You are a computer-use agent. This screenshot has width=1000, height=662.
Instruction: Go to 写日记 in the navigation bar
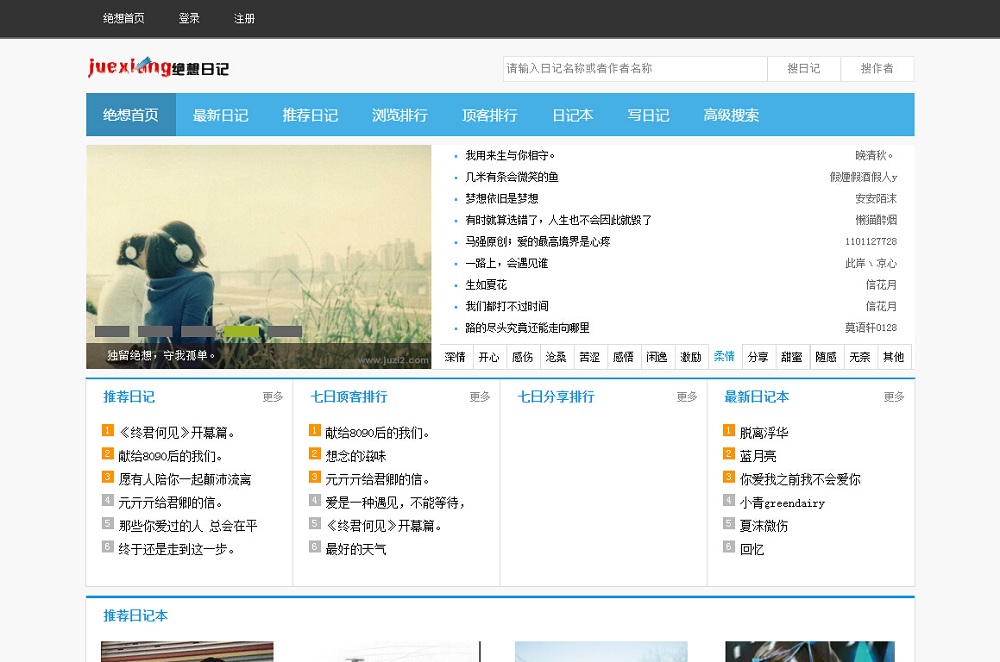(648, 115)
